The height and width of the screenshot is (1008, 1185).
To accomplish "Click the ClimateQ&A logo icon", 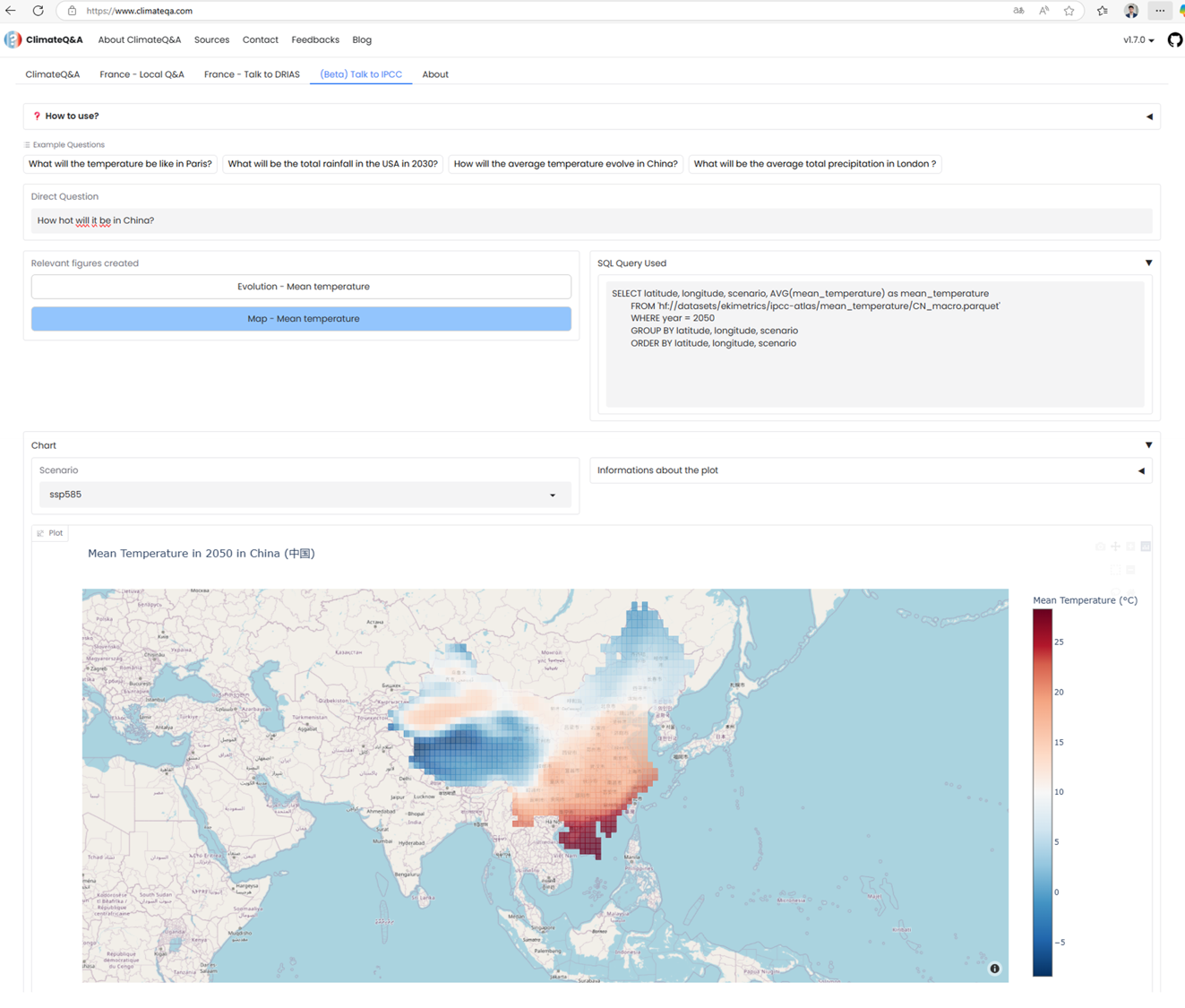I will coord(13,39).
